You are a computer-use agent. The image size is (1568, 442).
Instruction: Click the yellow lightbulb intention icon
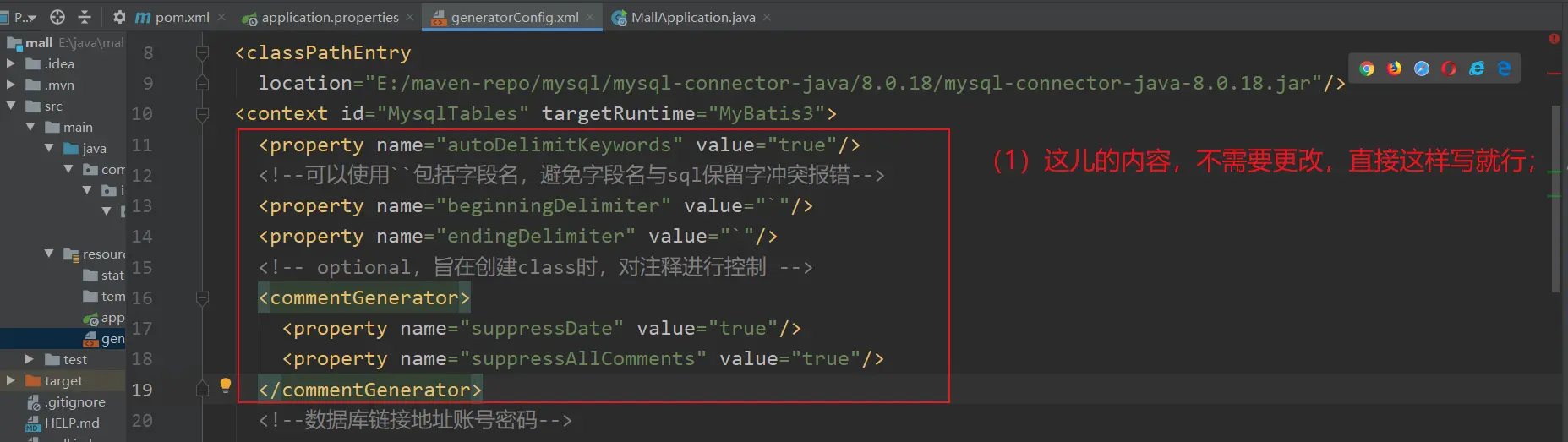(226, 385)
